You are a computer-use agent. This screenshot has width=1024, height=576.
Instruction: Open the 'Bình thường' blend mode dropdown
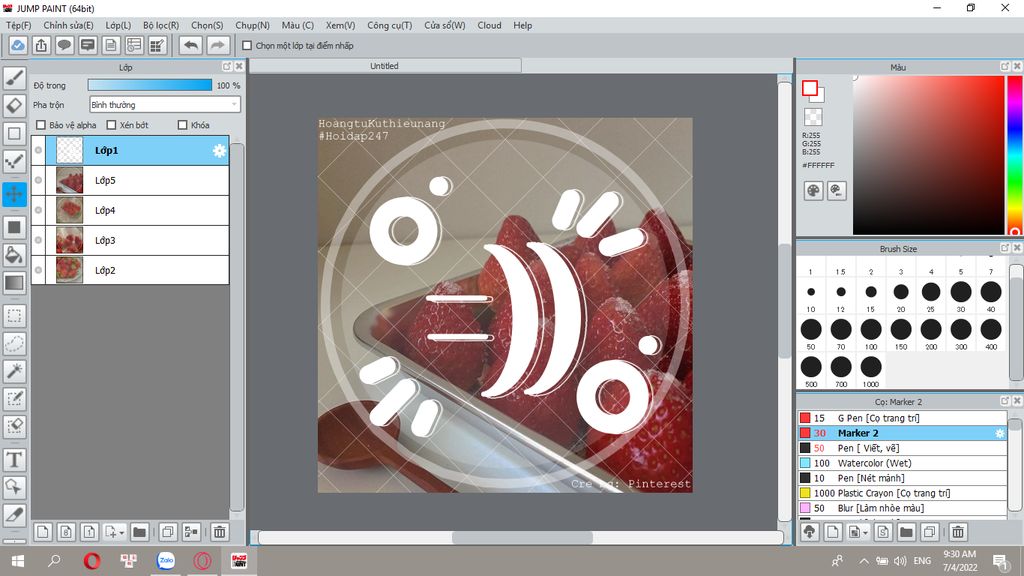pos(165,104)
